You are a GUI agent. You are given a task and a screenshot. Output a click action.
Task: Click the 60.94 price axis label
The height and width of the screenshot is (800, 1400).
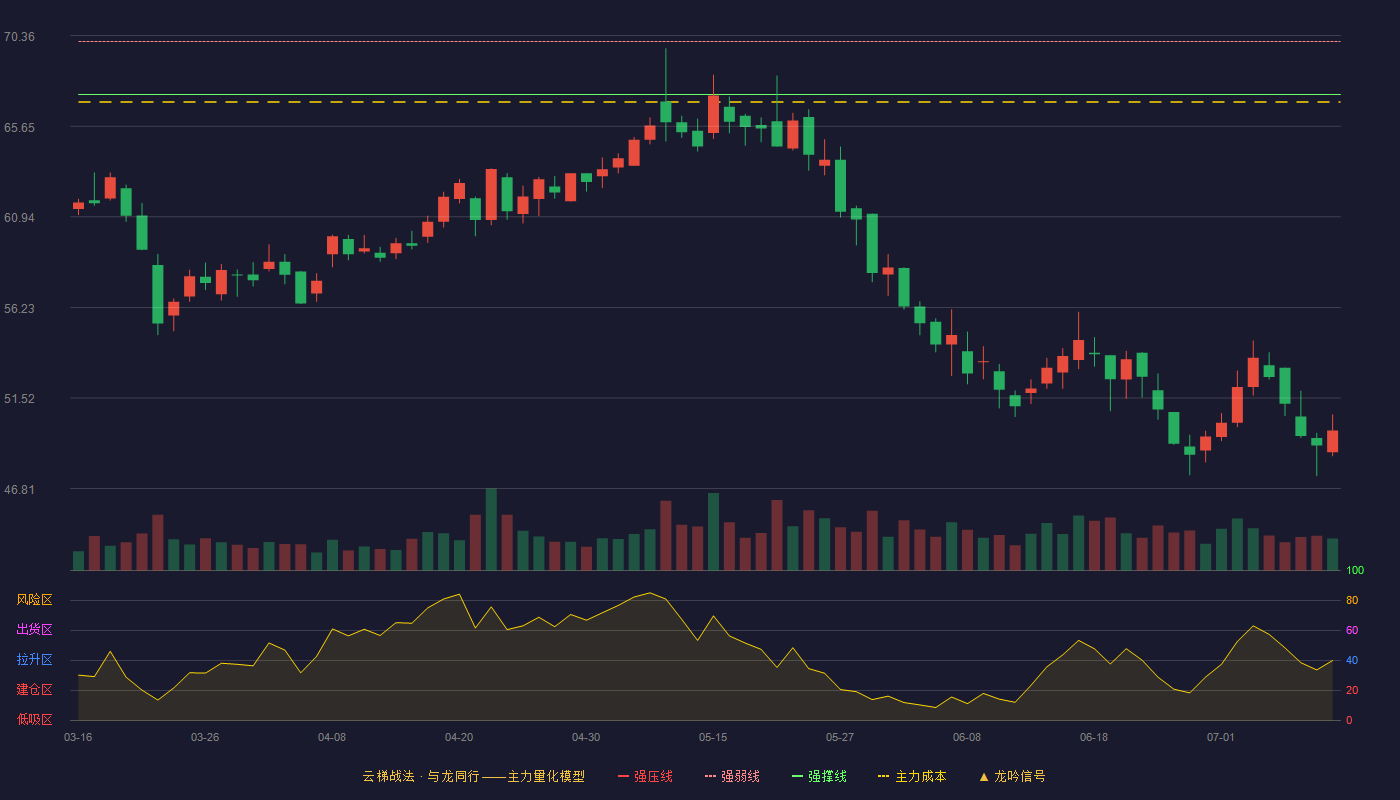tap(19, 218)
